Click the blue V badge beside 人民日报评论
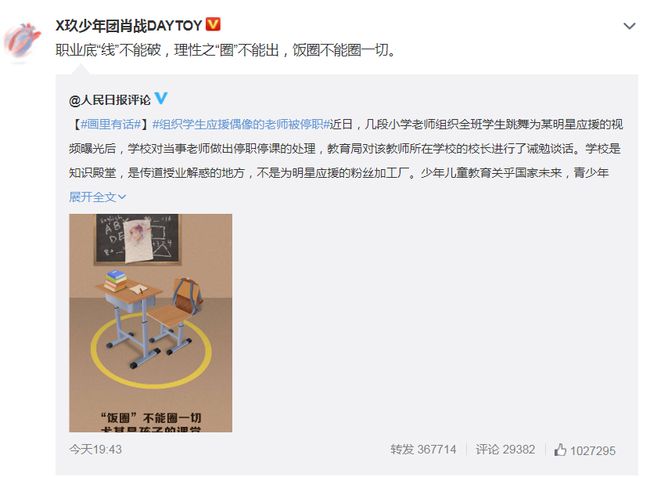 161,98
